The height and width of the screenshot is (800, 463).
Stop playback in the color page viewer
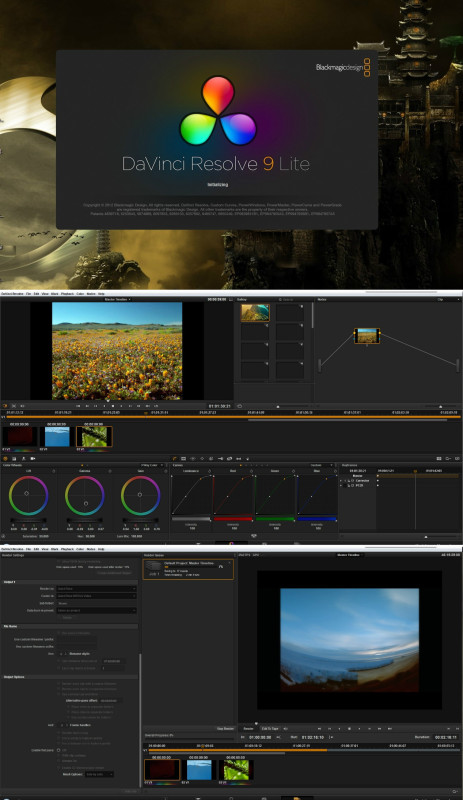113,406
